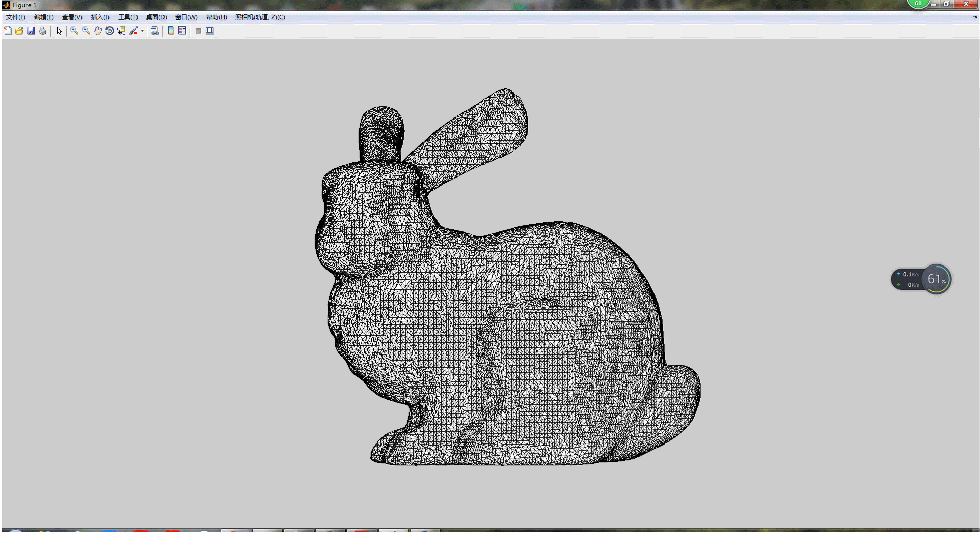Open the 桌面(D) Desktop menu
This screenshot has width=980, height=534.
pyautogui.click(x=156, y=18)
